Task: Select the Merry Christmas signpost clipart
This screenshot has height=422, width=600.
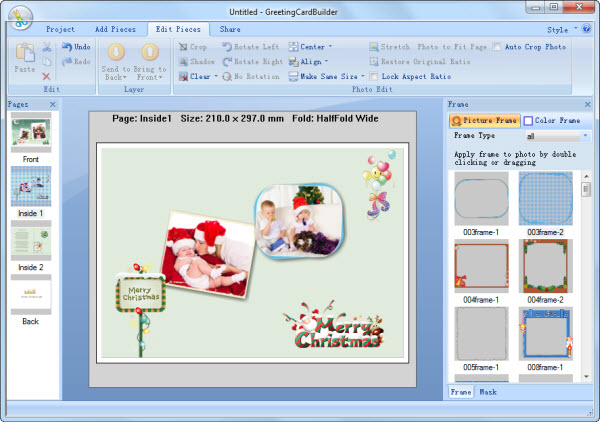Action: [140, 310]
